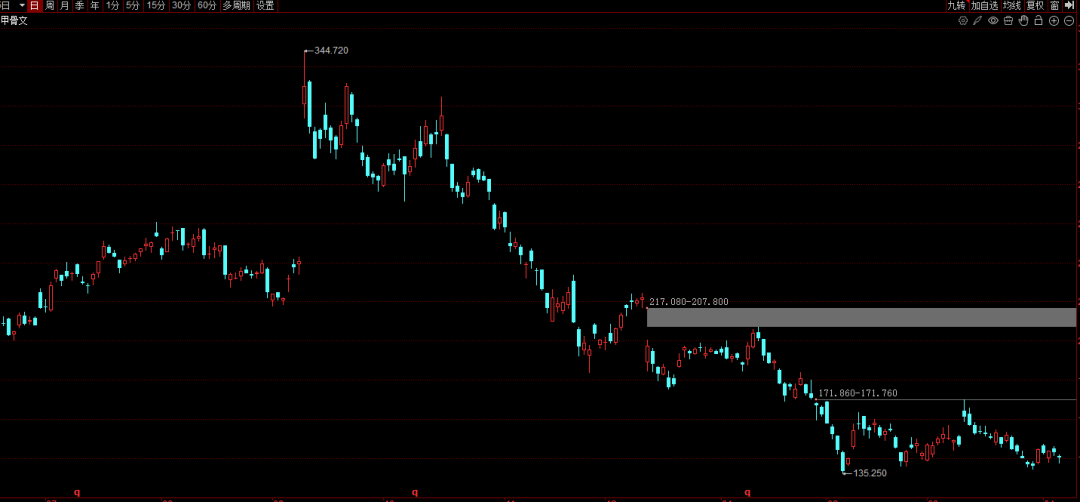Open the 窗 window layout menu
Viewport: 1080px width, 502px height.
[1054, 6]
